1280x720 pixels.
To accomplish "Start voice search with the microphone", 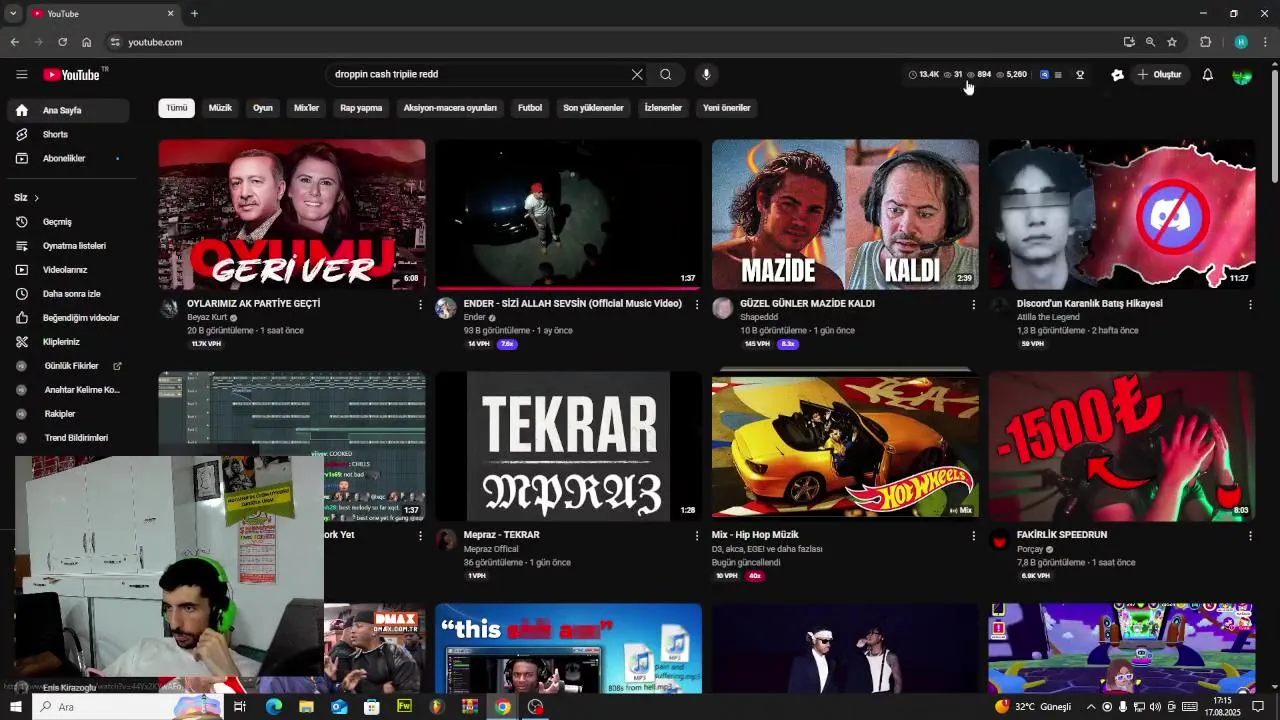I will [x=706, y=74].
